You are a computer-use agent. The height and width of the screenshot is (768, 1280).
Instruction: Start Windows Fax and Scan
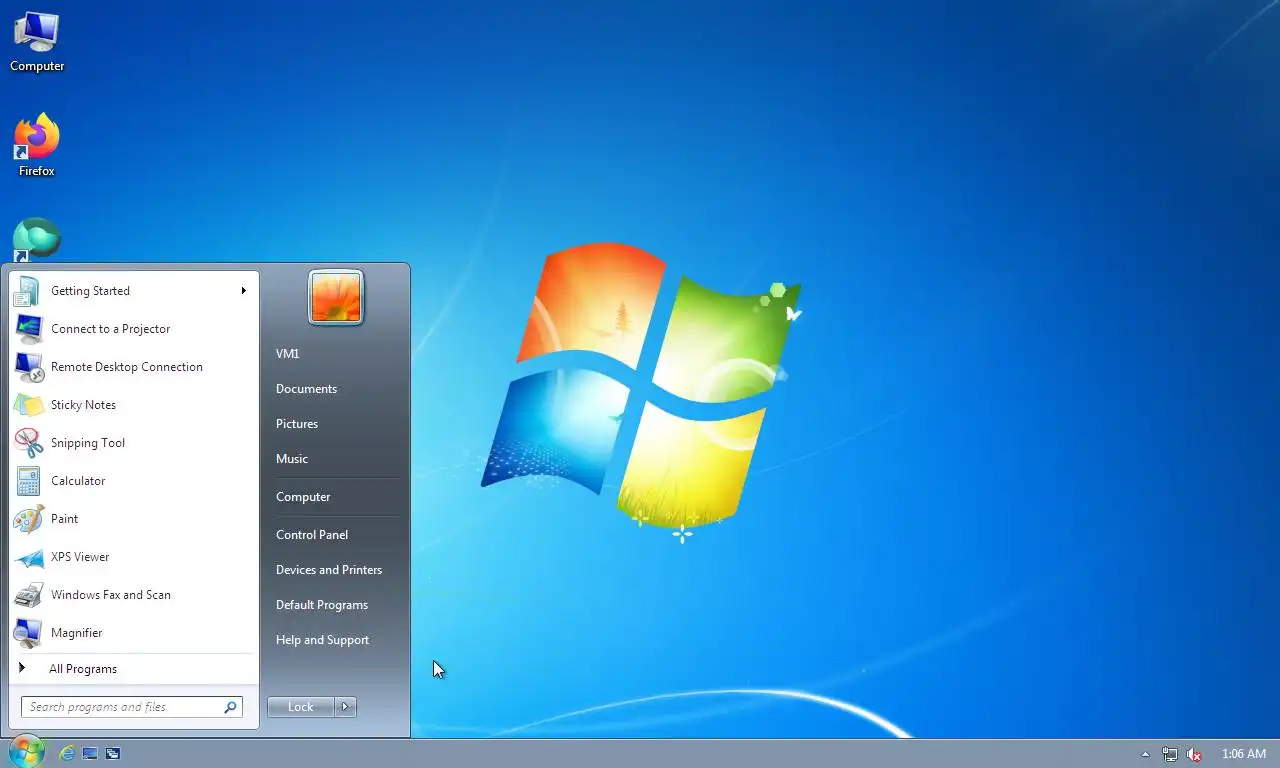click(x=134, y=595)
